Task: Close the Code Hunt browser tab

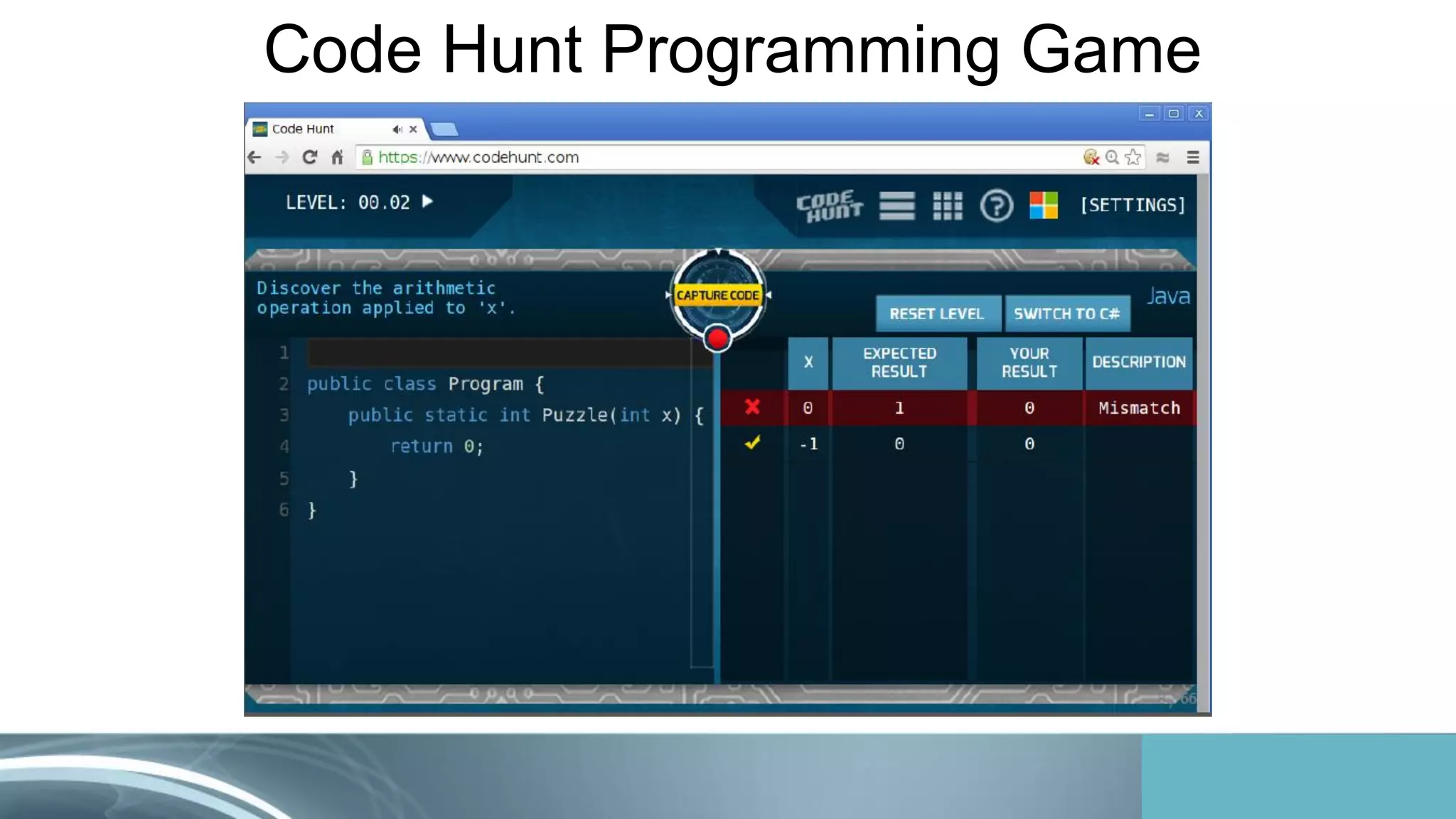Action: pos(413,129)
